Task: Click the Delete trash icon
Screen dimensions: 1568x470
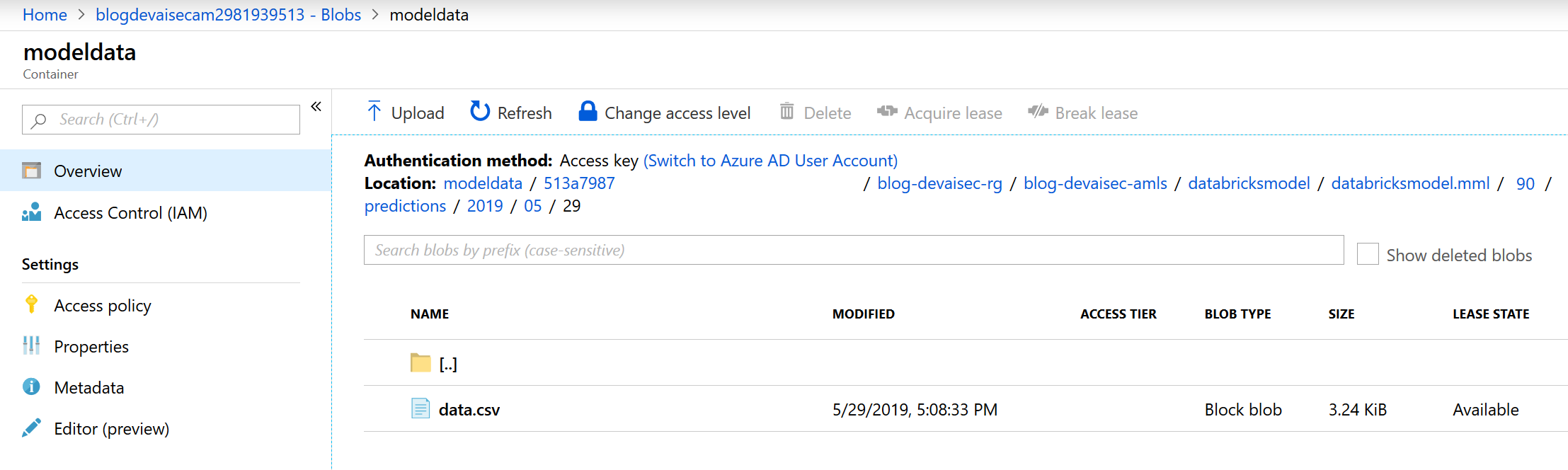Action: tap(786, 111)
